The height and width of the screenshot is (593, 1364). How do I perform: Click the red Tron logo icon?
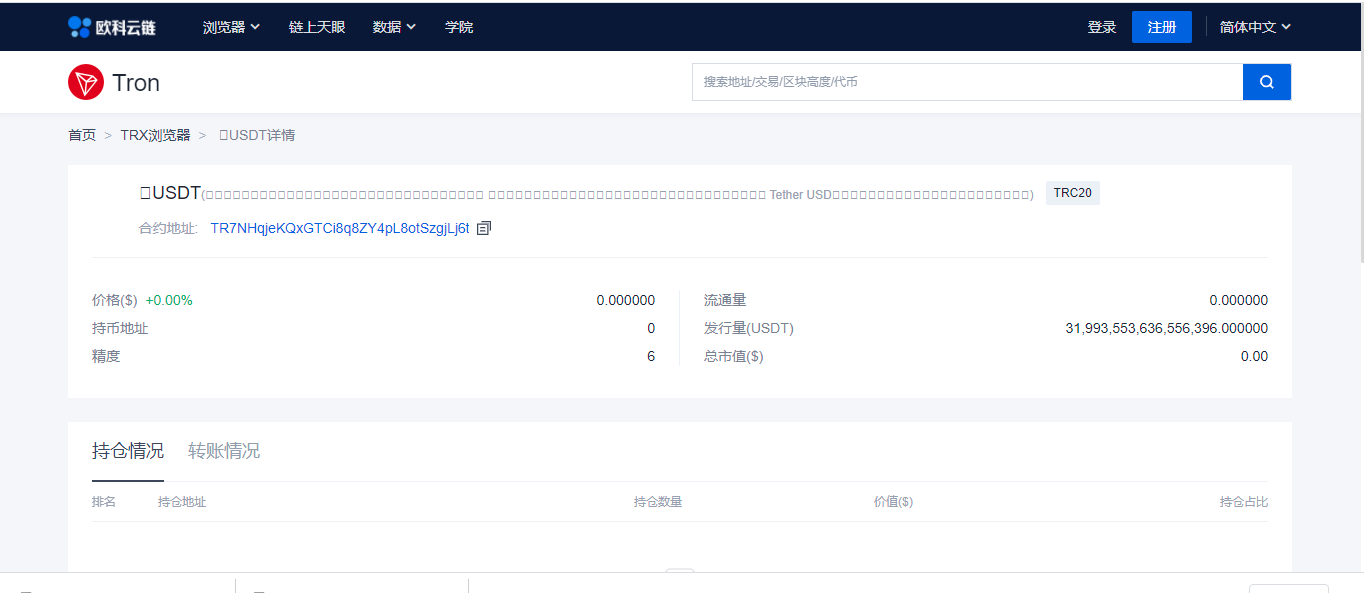click(86, 82)
